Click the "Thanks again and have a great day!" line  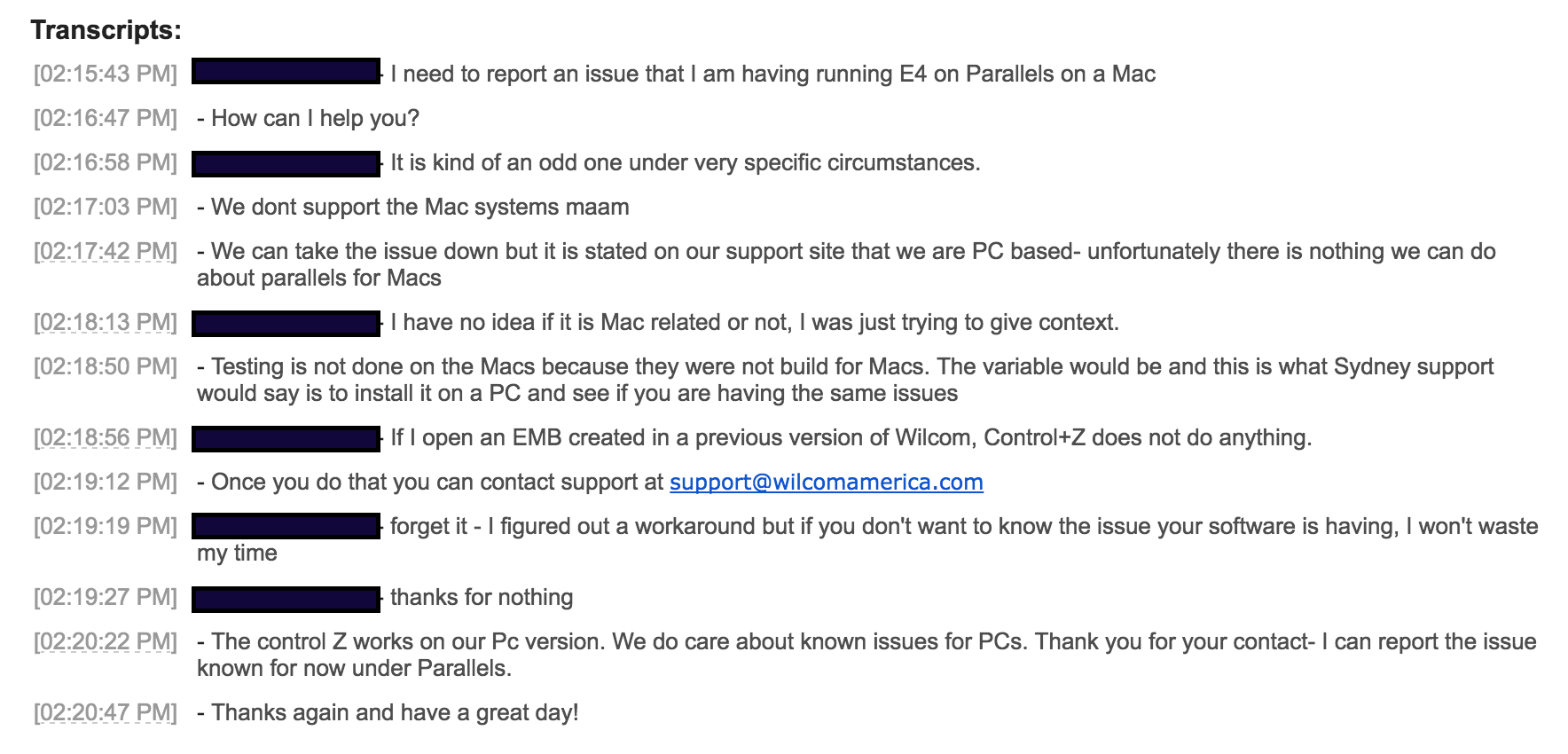click(395, 712)
